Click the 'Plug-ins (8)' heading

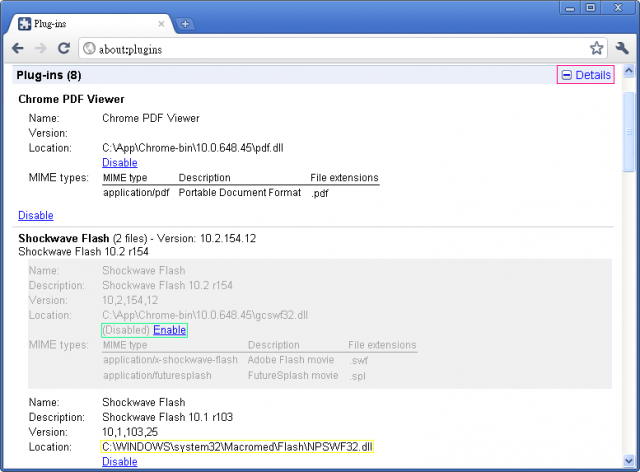click(x=49, y=75)
